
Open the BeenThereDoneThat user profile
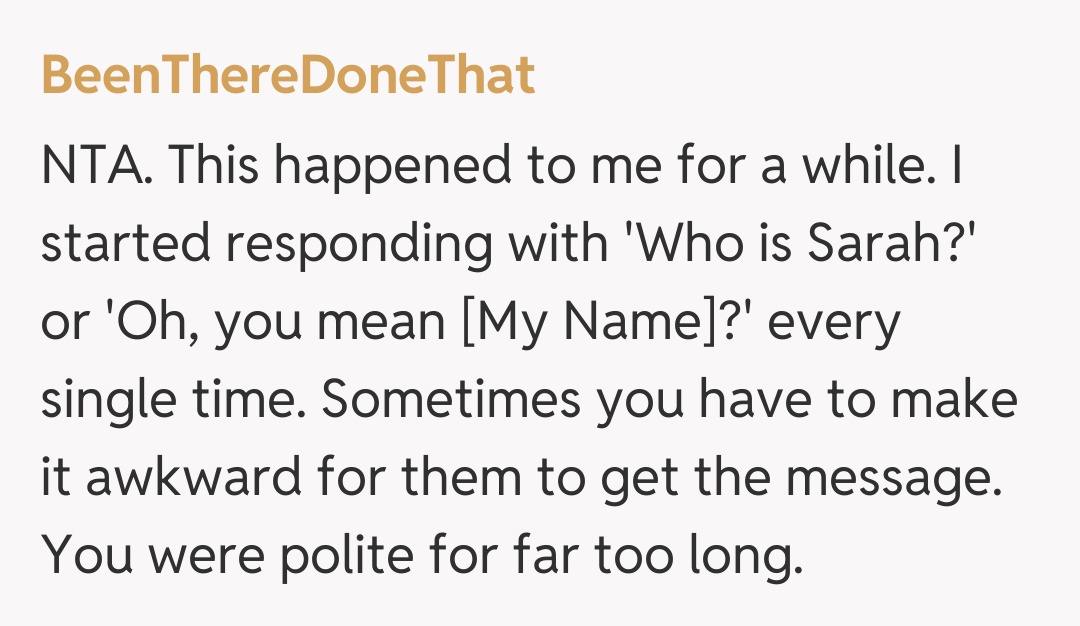(288, 76)
